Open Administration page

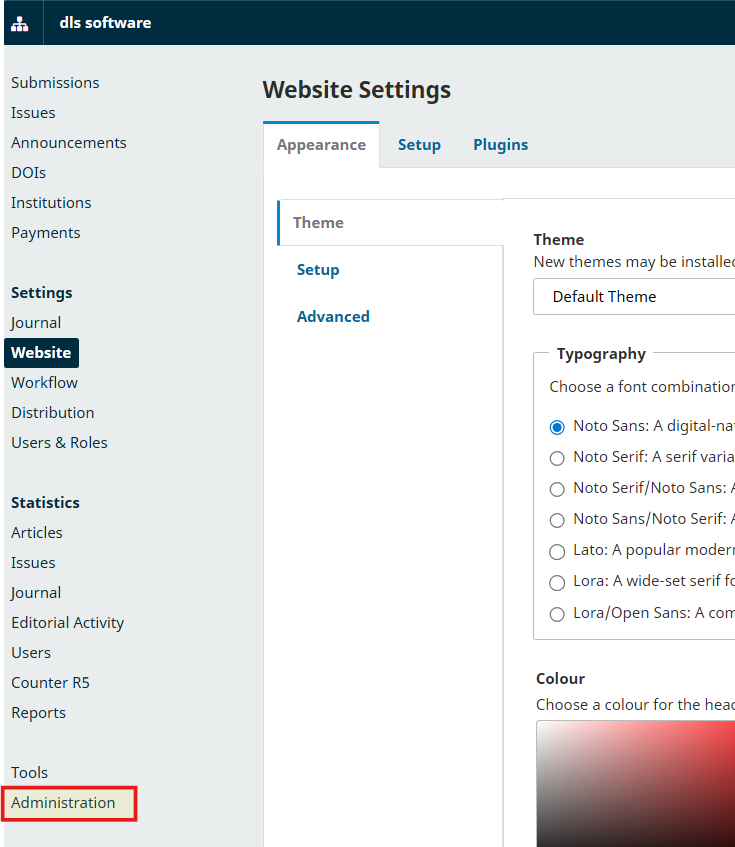63,803
